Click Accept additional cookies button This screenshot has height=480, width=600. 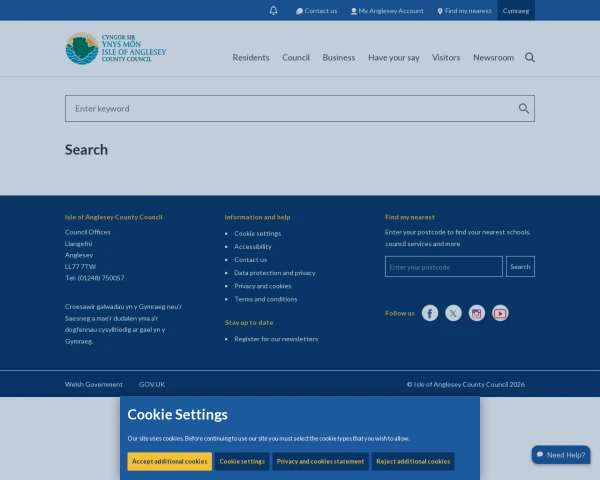169,461
